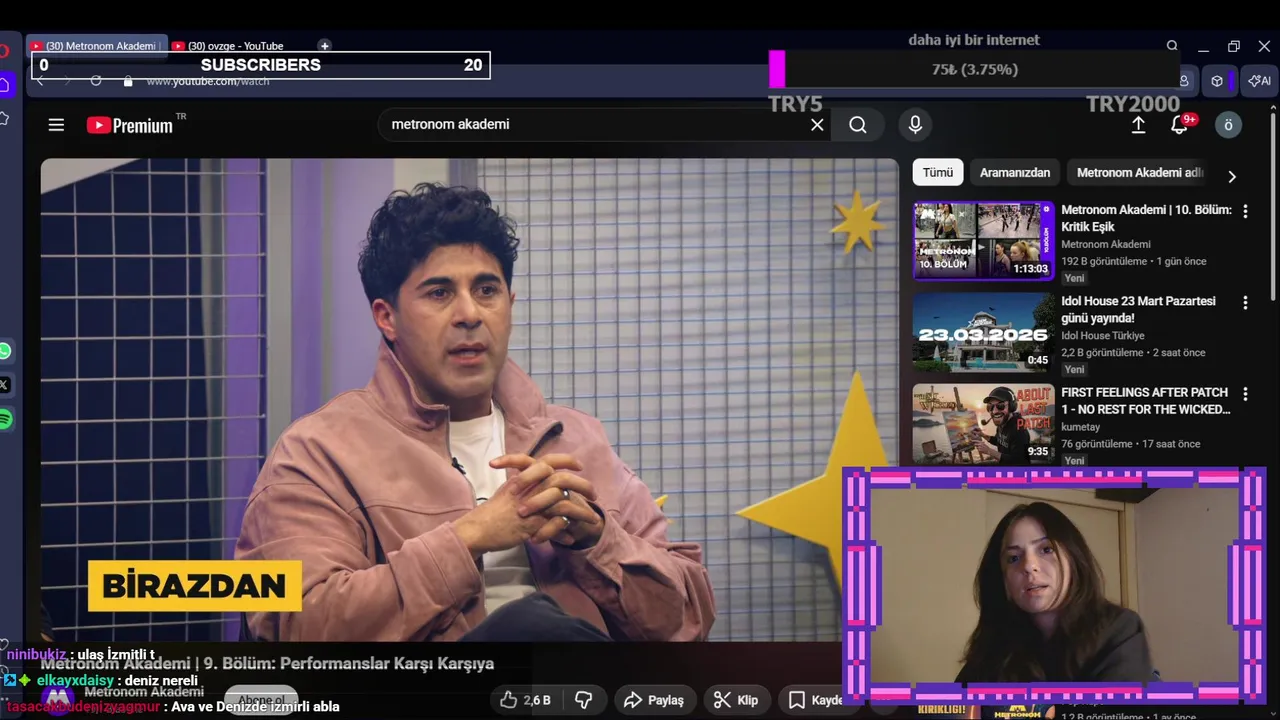Click the '1 gün önce' view count line
The width and height of the screenshot is (1280, 720).
pos(1134,261)
